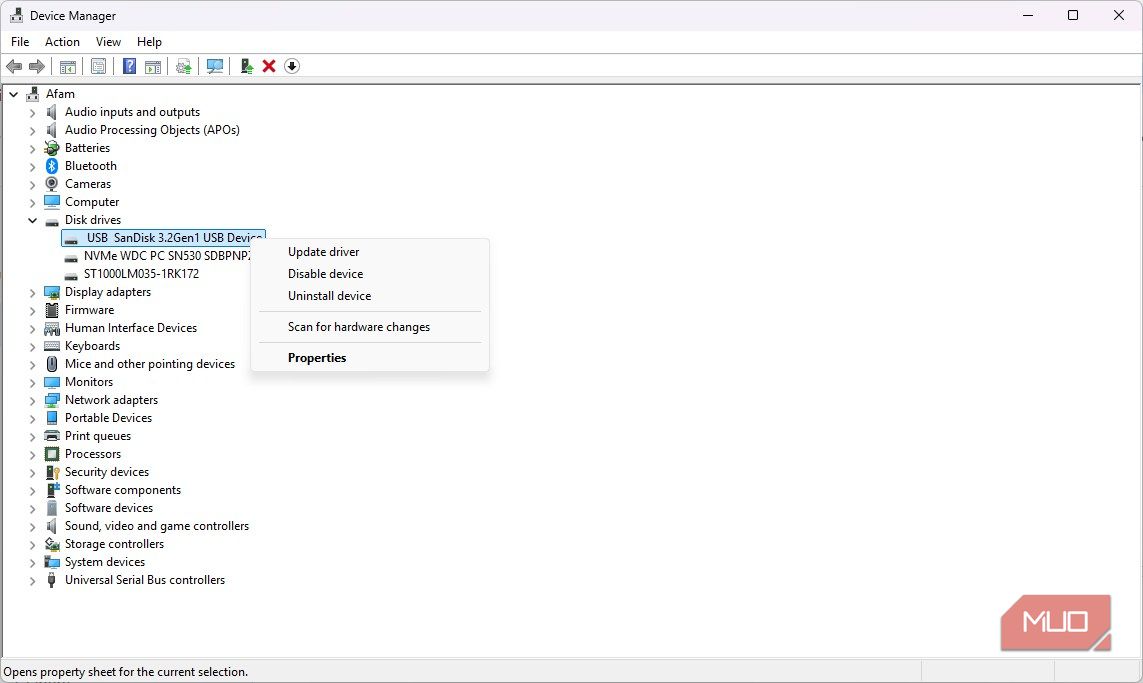Click the Forward arrow toolbar icon
The height and width of the screenshot is (683, 1143).
(x=36, y=66)
